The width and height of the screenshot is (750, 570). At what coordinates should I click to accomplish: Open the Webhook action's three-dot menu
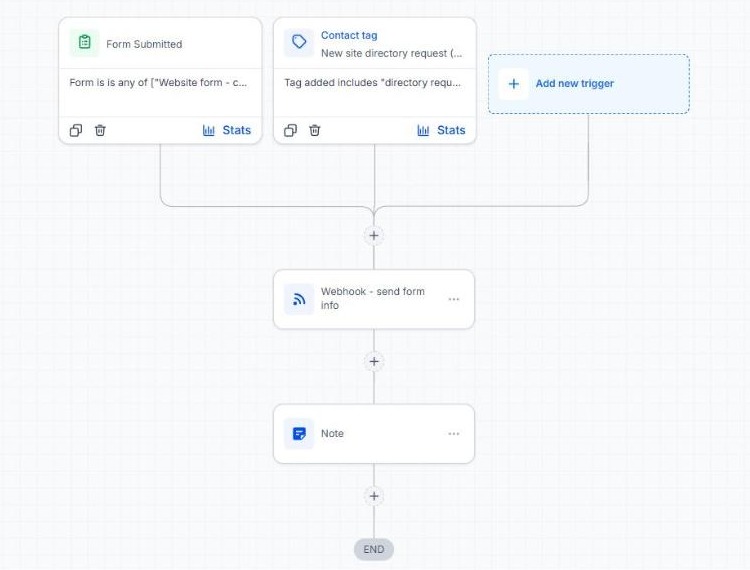point(454,299)
